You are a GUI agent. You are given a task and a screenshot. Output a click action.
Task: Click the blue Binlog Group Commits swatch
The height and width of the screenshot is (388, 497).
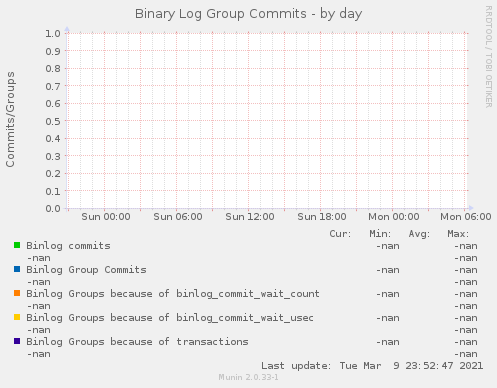[x=17, y=269]
